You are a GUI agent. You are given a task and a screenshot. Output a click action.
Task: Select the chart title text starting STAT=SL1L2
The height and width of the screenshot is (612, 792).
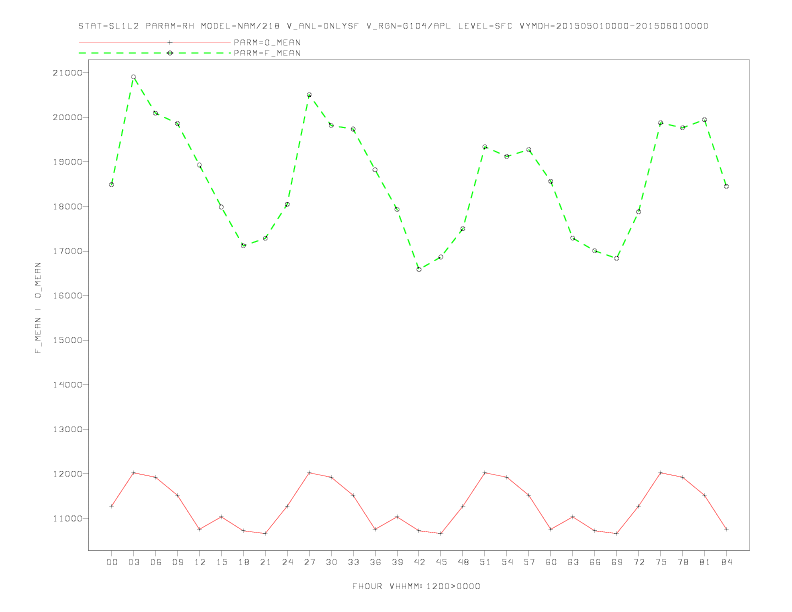point(393,26)
